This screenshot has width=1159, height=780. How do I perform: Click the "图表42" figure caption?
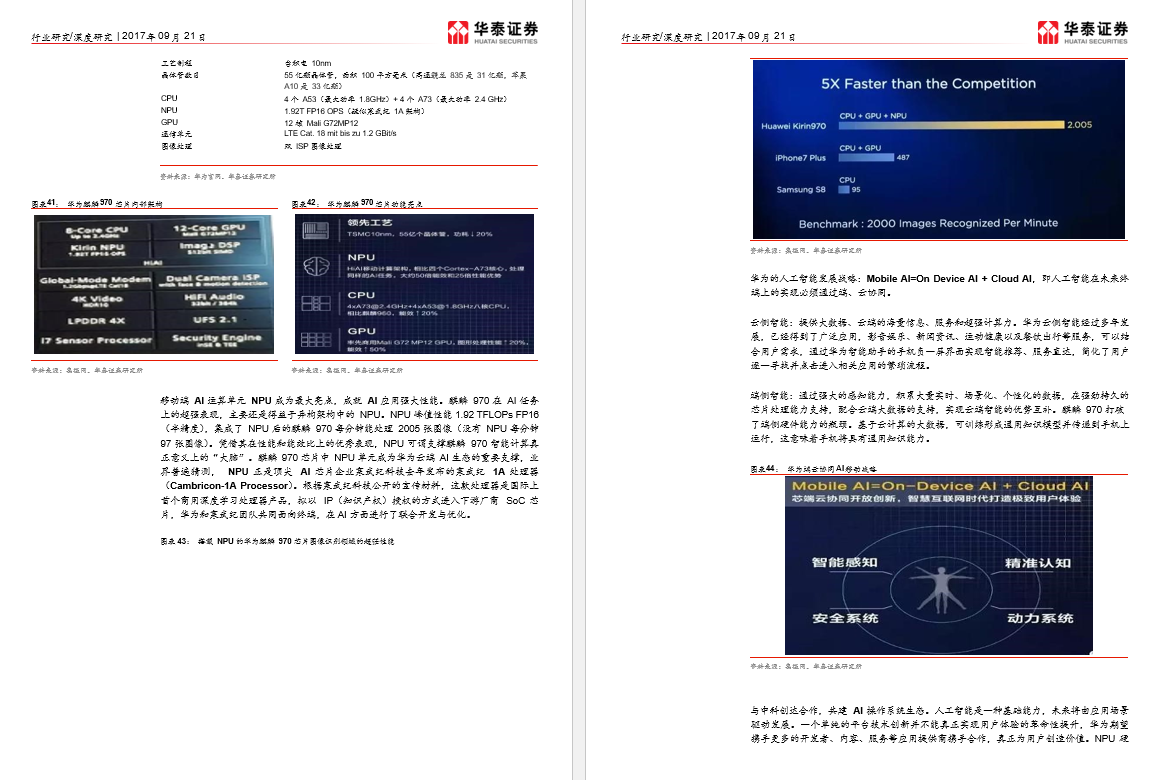point(357,203)
